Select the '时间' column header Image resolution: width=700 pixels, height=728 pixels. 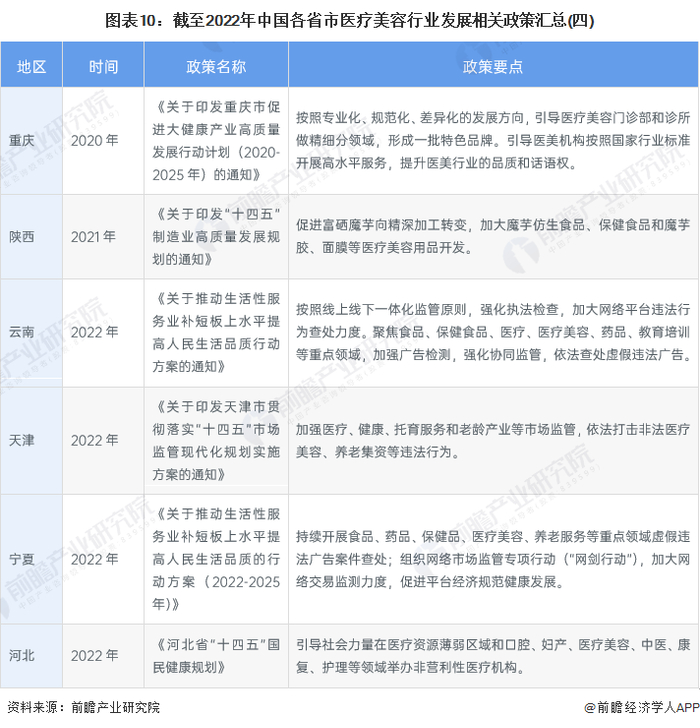tap(104, 67)
